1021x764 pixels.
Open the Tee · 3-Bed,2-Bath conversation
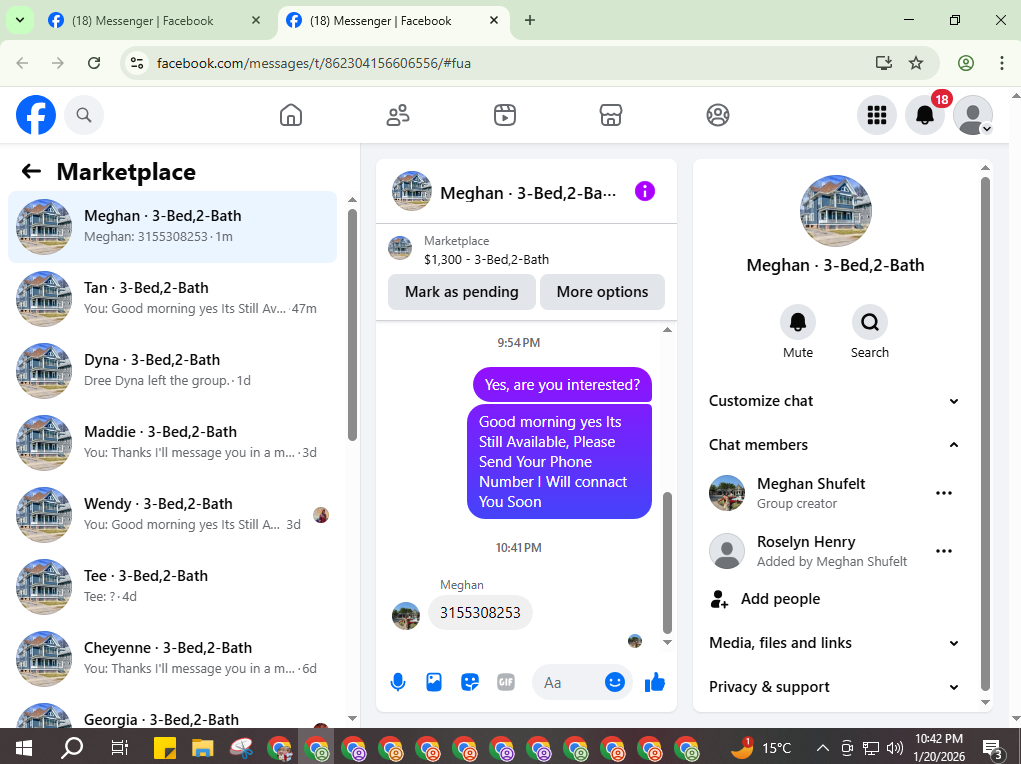(x=172, y=586)
